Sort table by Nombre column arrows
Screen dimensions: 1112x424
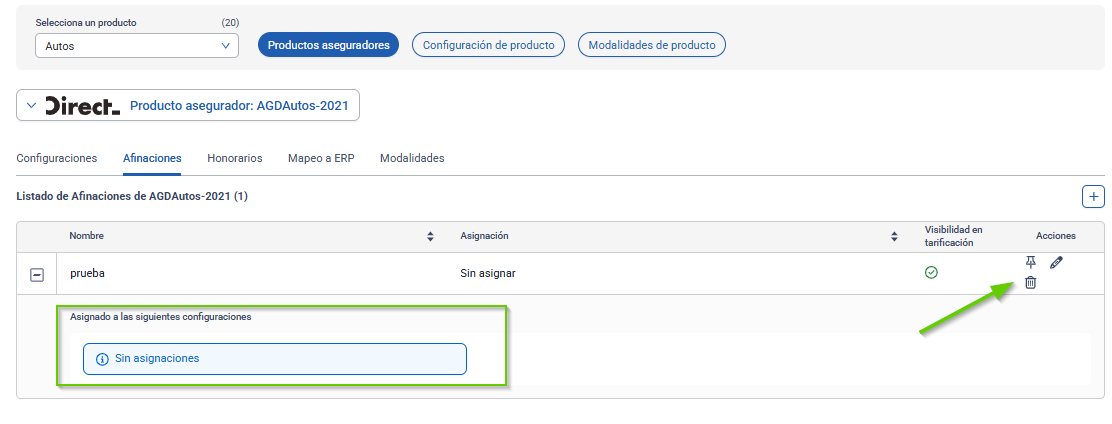tap(430, 237)
